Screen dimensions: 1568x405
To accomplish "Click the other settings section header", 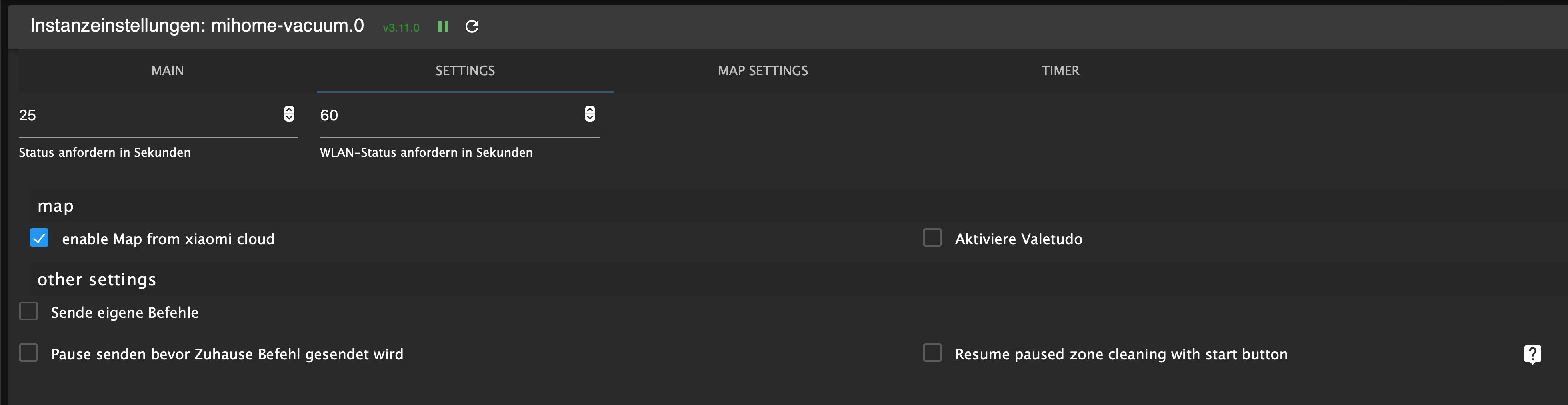I will 97,279.
